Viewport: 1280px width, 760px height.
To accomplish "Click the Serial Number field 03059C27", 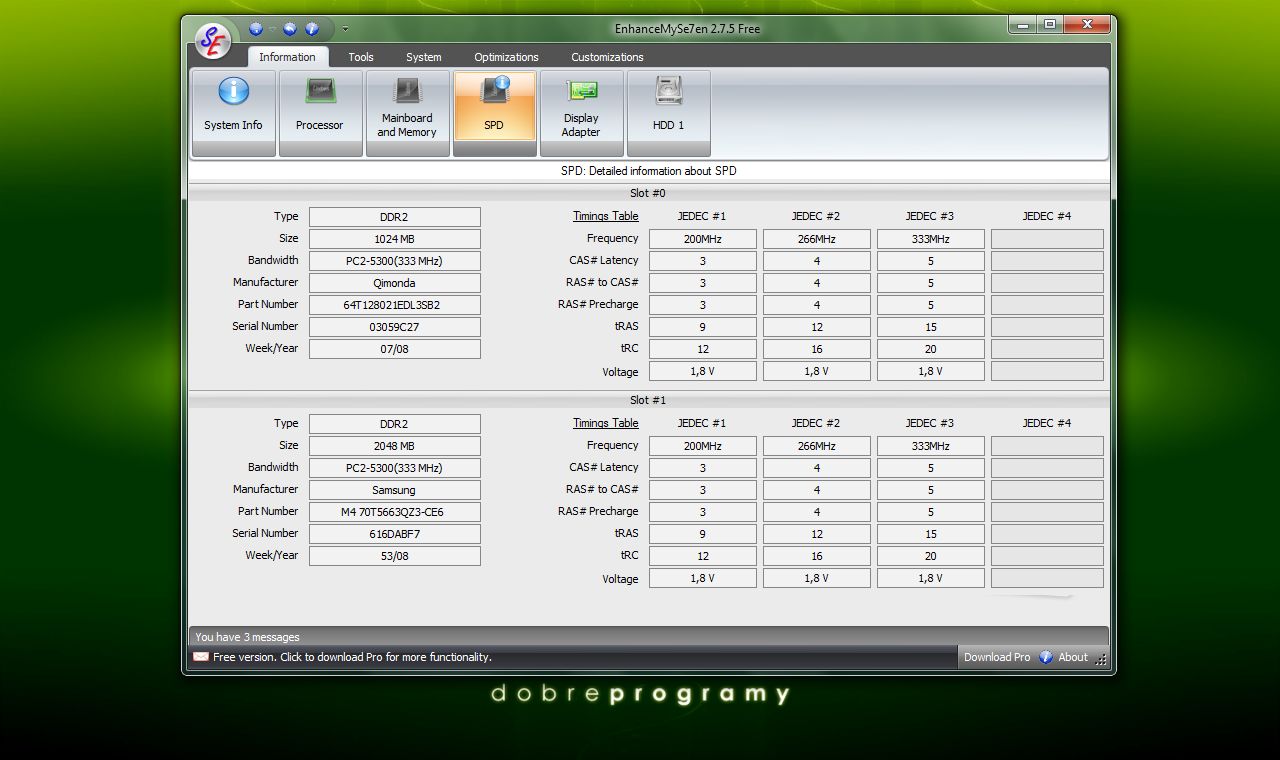I will (394, 327).
